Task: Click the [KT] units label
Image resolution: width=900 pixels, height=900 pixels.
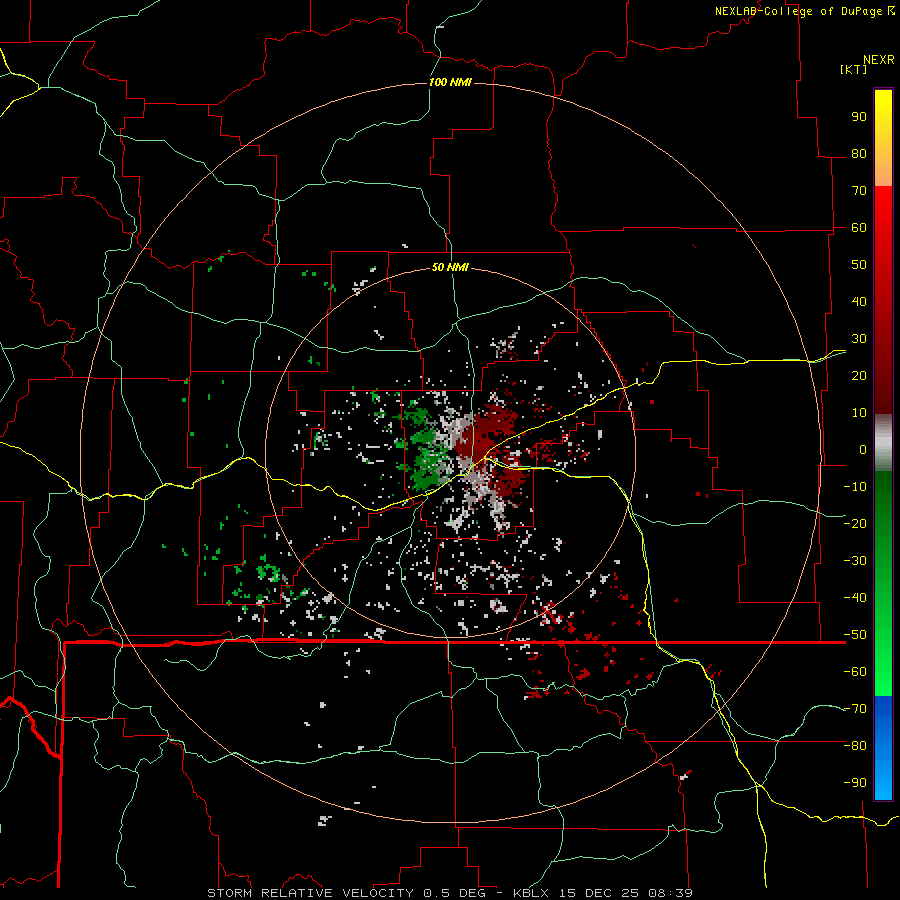Action: pos(854,69)
